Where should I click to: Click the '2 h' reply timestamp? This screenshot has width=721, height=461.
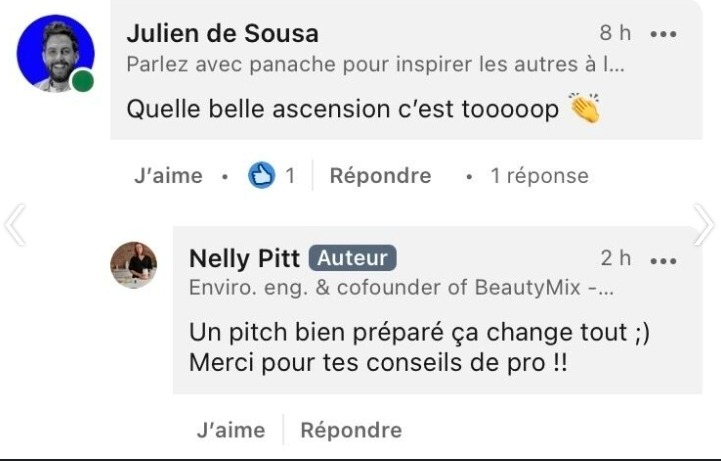(x=615, y=259)
